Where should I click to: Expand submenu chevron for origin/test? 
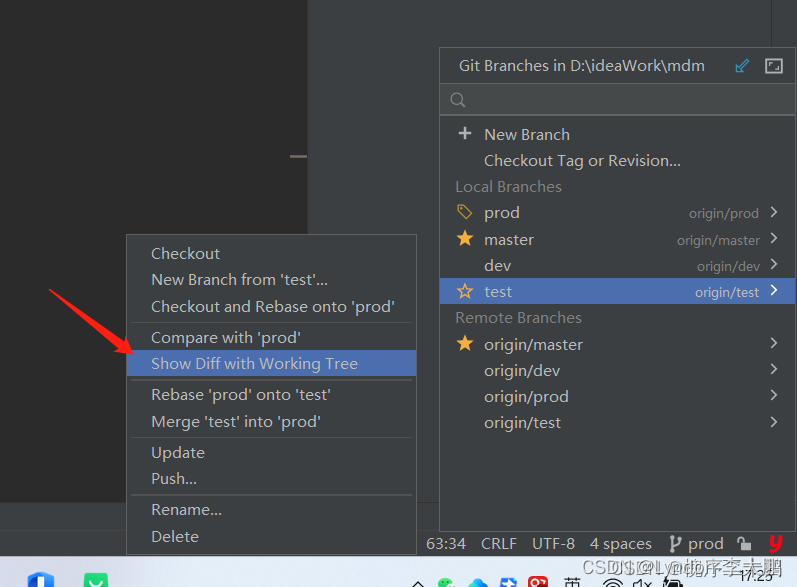(774, 421)
